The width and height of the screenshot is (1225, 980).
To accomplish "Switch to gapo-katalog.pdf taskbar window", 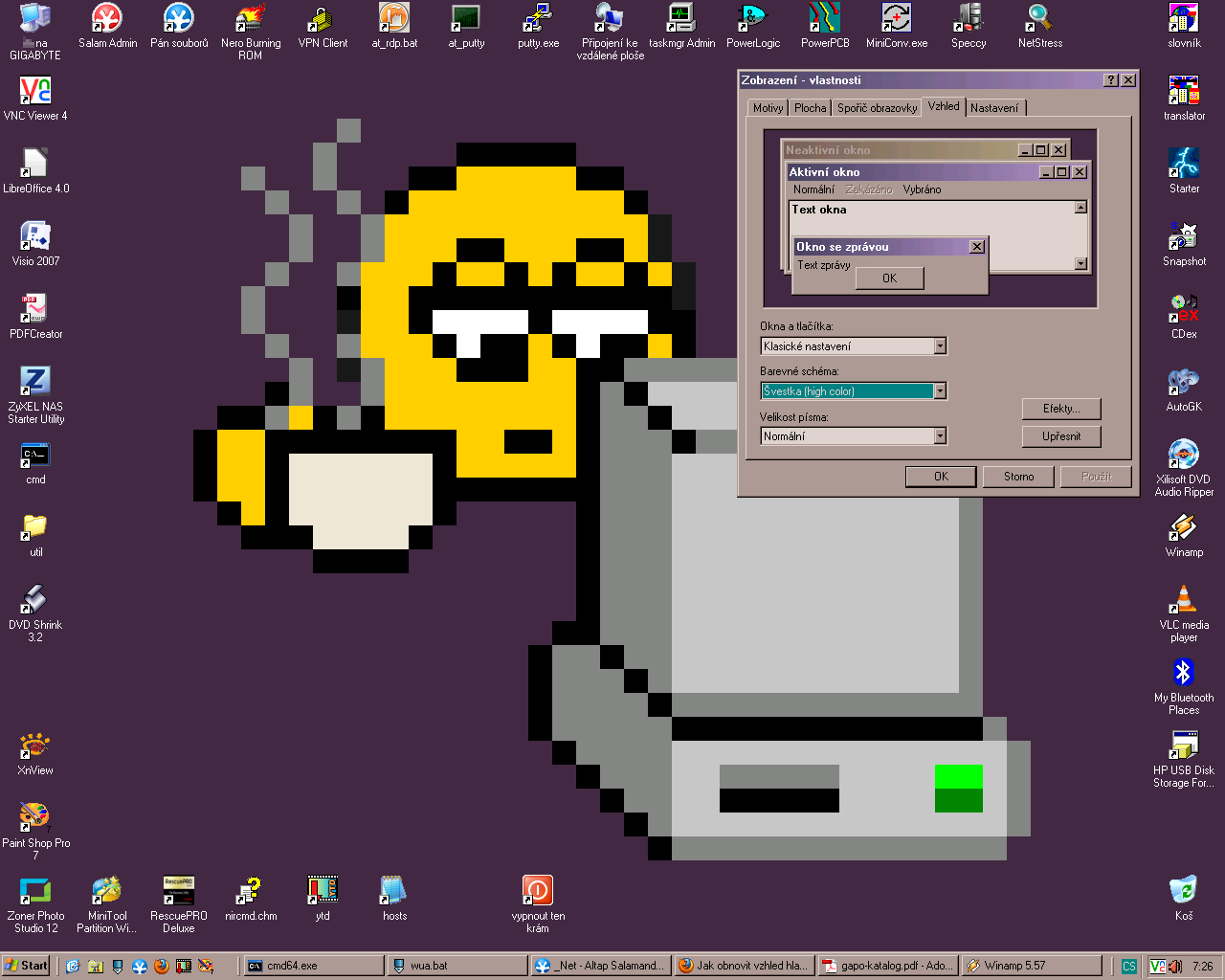I will tap(888, 966).
